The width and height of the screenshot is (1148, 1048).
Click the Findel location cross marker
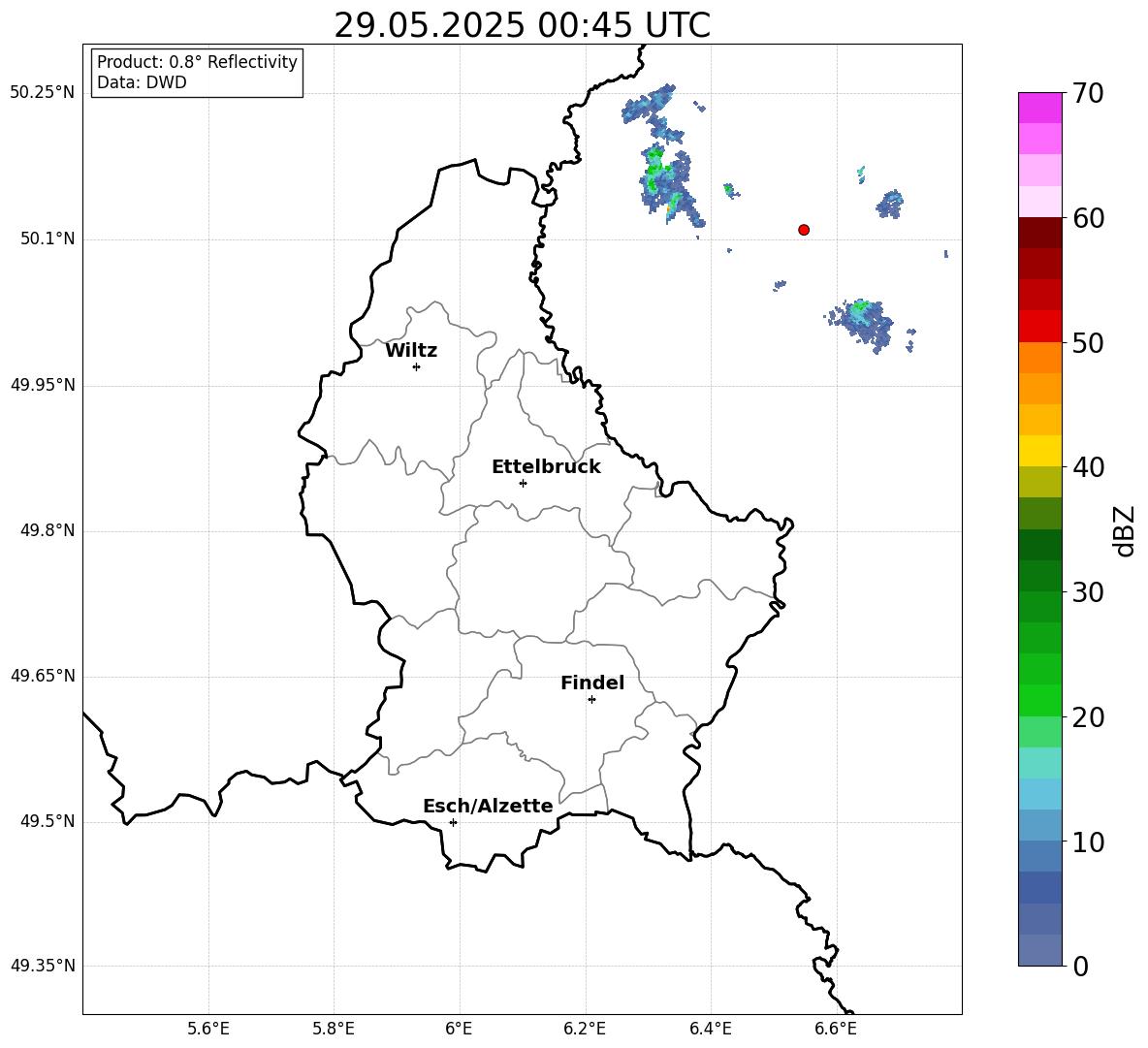pyautogui.click(x=591, y=700)
